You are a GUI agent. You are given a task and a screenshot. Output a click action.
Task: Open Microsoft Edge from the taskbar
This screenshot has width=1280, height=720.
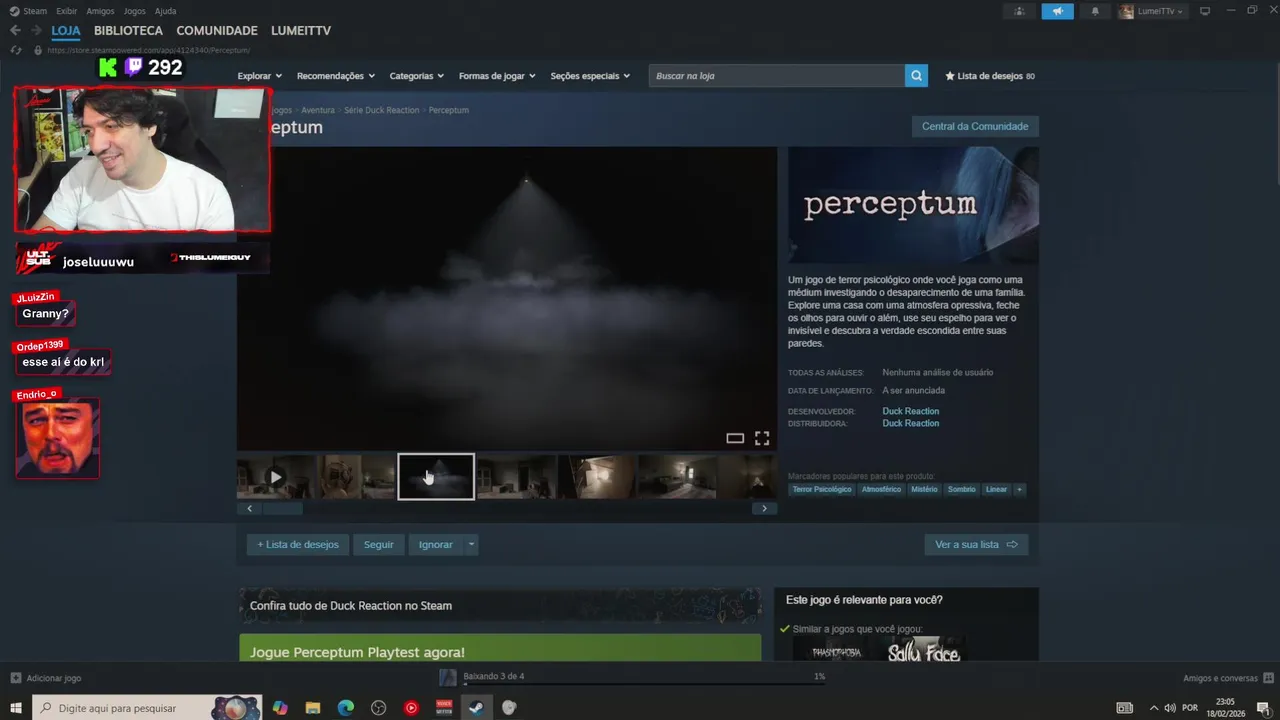point(345,708)
